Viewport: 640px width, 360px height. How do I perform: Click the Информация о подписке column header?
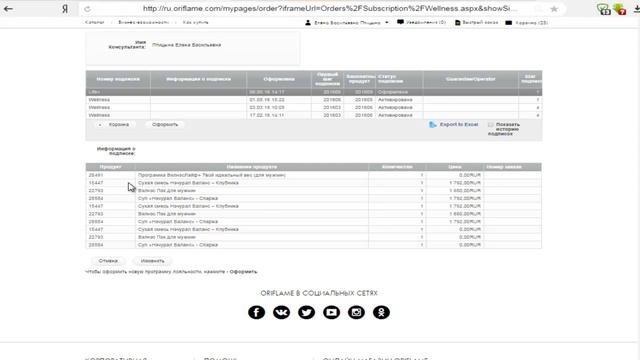point(198,79)
